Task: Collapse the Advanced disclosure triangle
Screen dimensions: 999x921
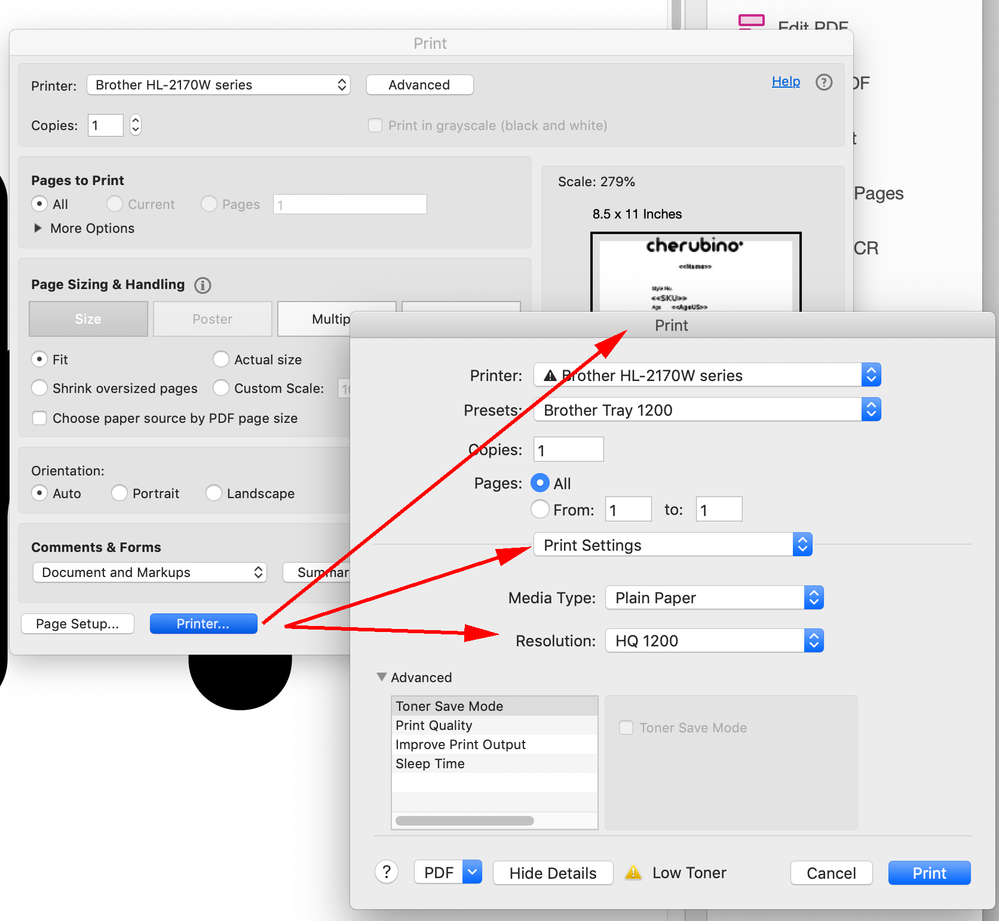Action: coord(382,677)
